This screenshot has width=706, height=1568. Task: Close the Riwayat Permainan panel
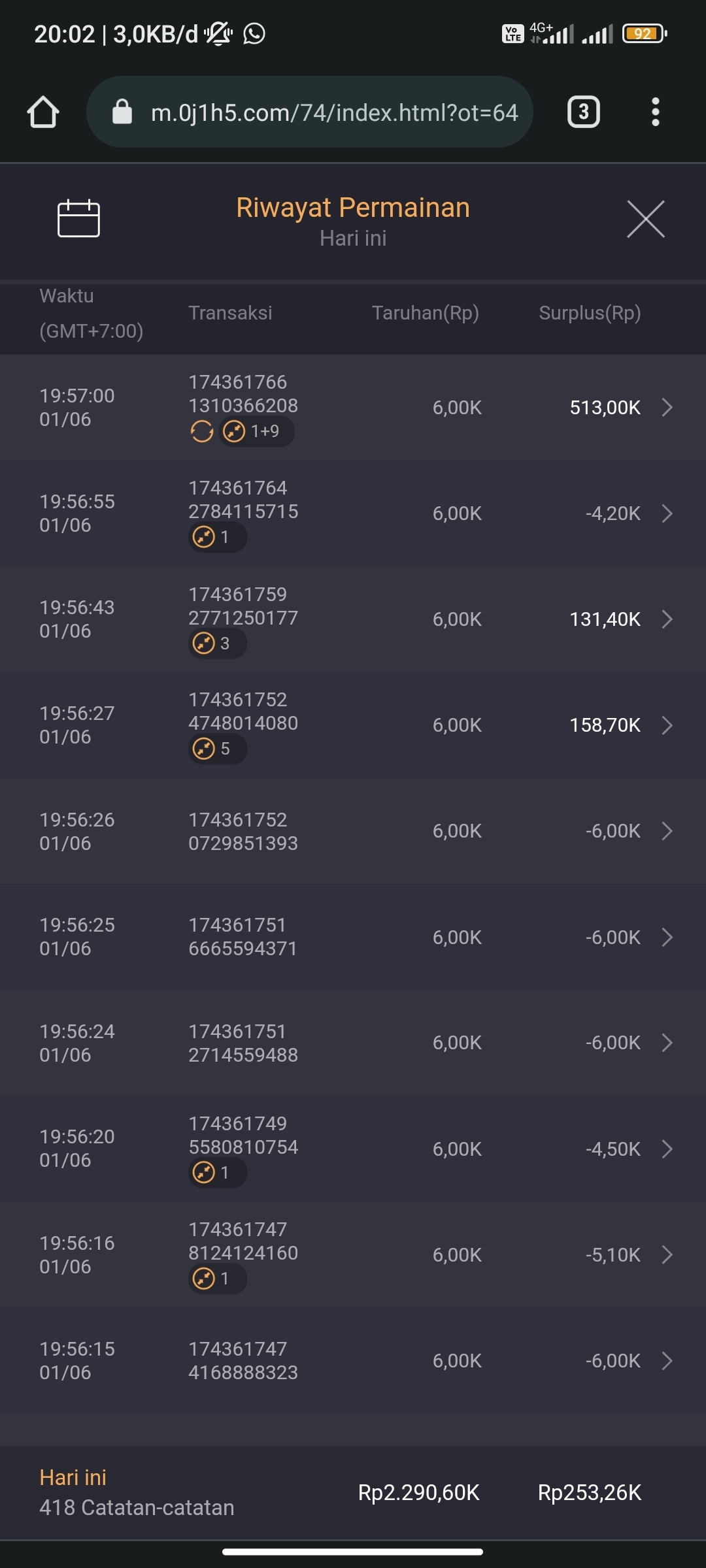645,220
